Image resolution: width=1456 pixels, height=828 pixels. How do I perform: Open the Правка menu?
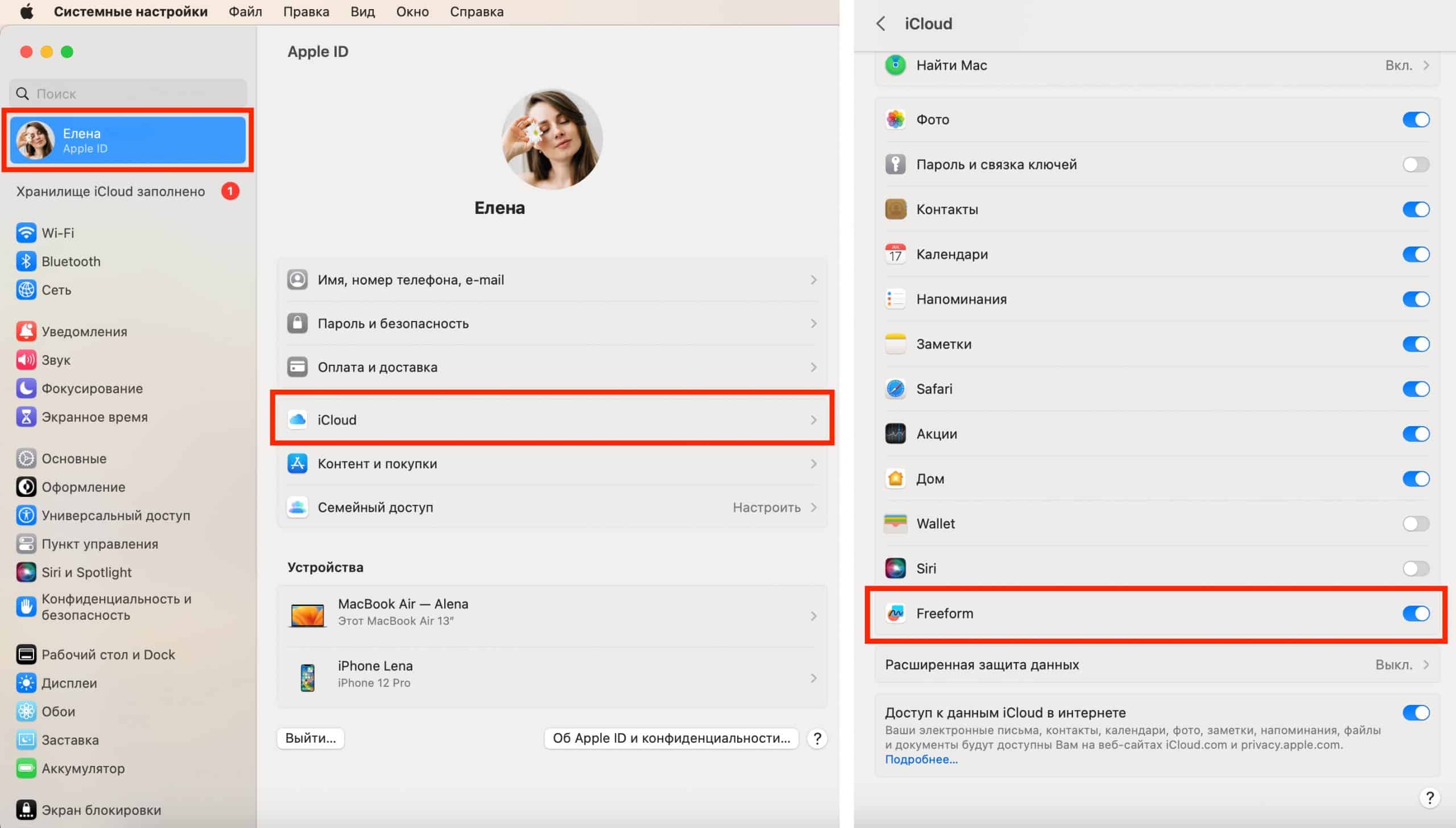pyautogui.click(x=306, y=11)
